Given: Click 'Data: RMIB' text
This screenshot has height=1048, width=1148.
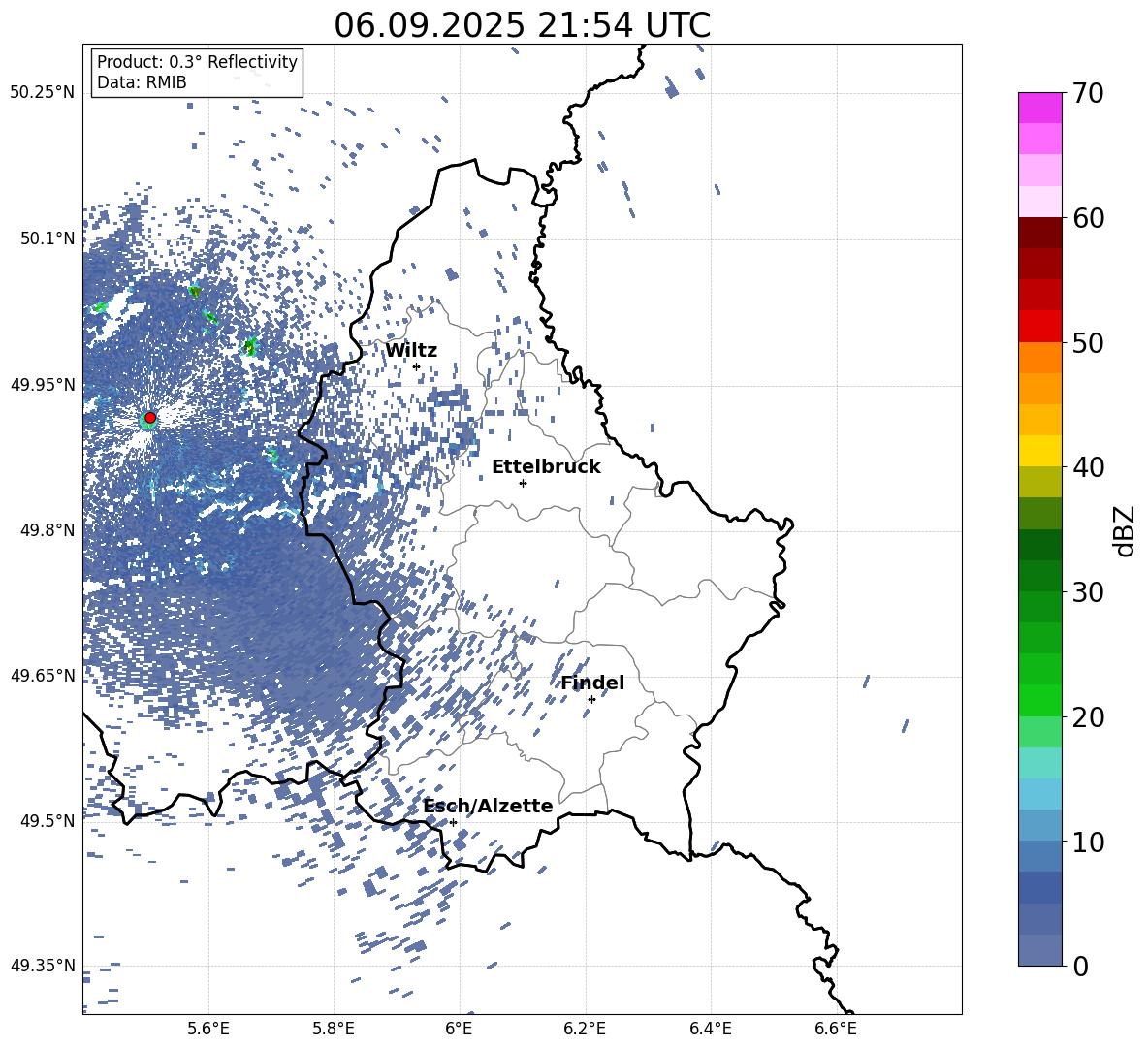Looking at the screenshot, I should click(142, 82).
